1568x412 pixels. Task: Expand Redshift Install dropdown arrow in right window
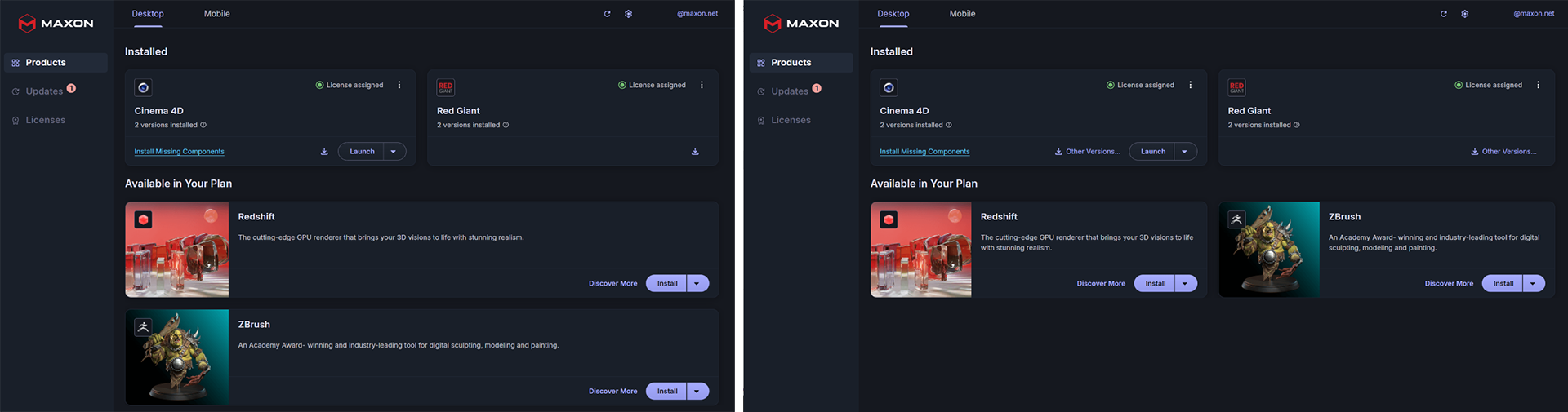[1185, 284]
